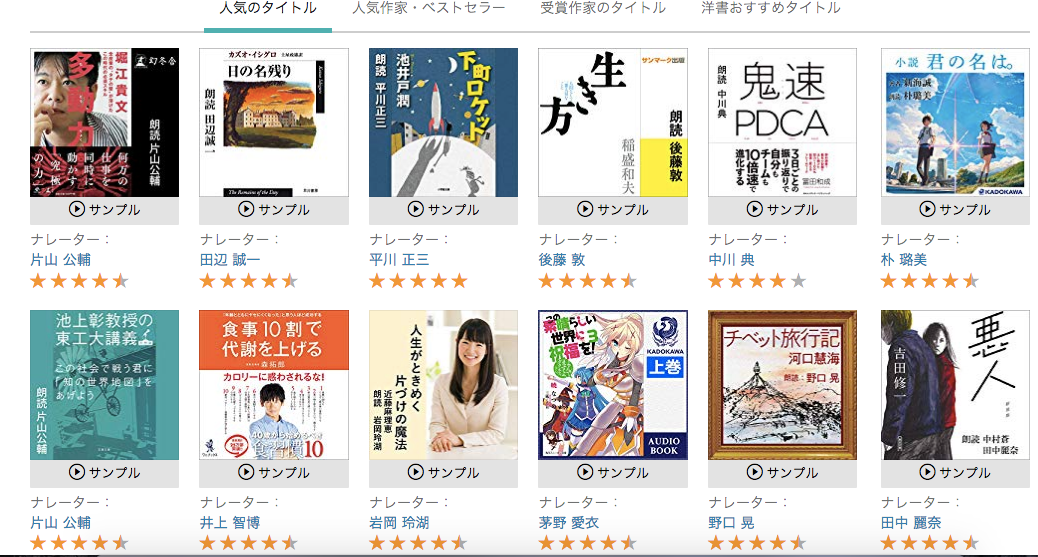Switch to the 人気のタイトル tab
1038x557 pixels.
pyautogui.click(x=268, y=9)
